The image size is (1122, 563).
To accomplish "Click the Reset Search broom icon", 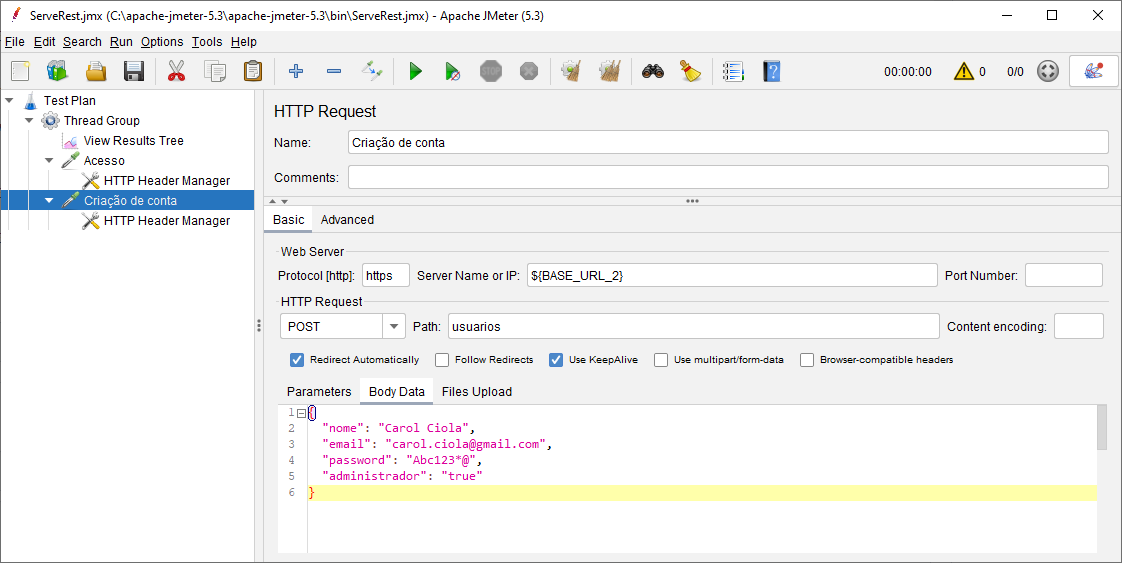I will click(x=691, y=71).
